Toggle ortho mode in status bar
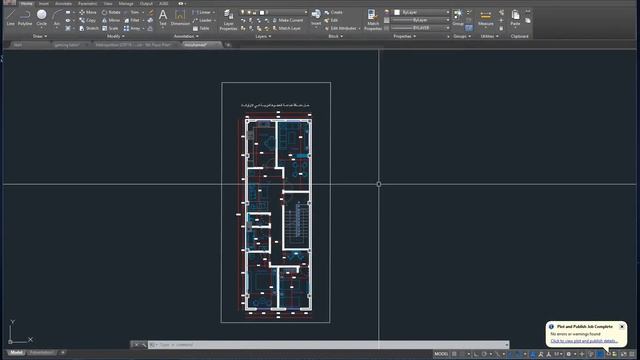The height and width of the screenshot is (360, 640). [x=476, y=354]
